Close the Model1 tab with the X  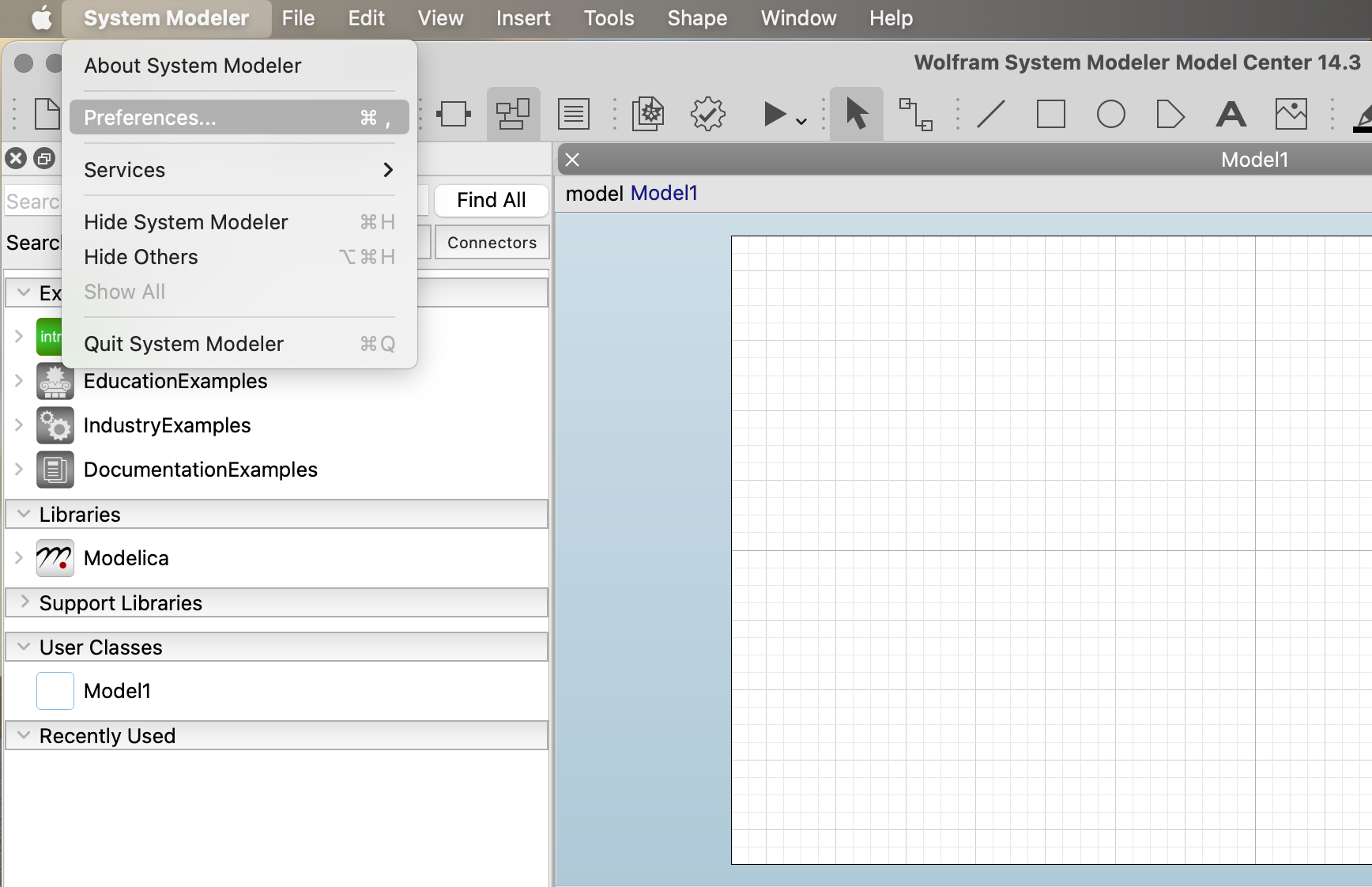(573, 160)
